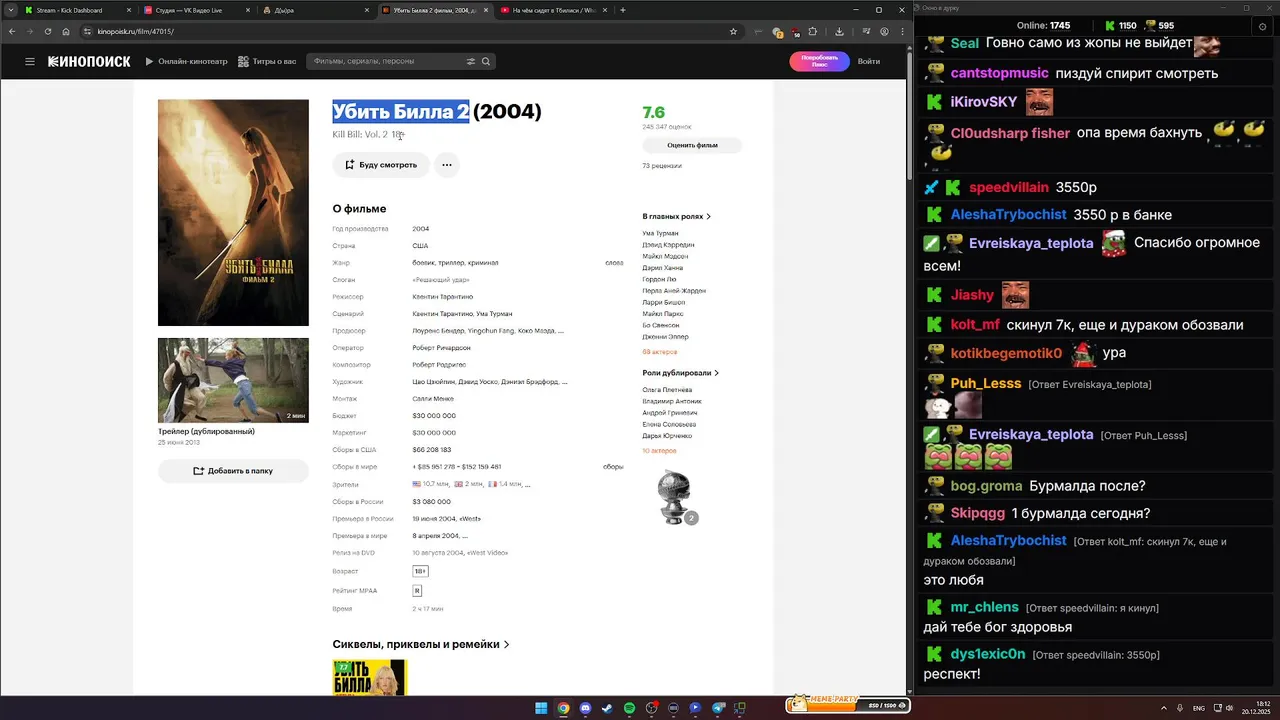This screenshot has height=720, width=1280.
Task: Open Steam from the taskbar
Action: [x=607, y=708]
